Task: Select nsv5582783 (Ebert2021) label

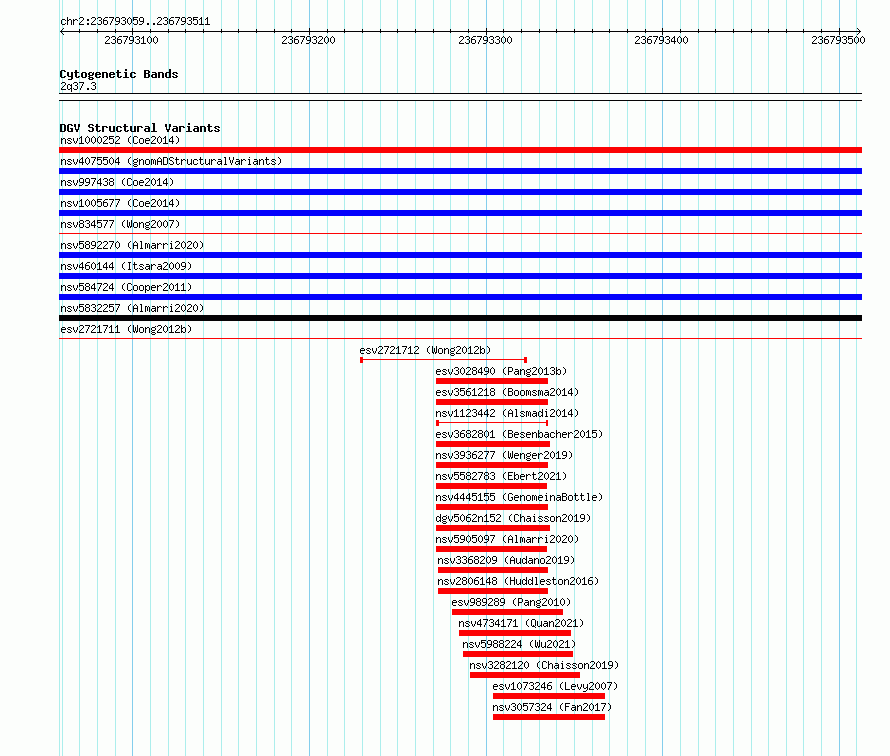Action: tap(501, 476)
